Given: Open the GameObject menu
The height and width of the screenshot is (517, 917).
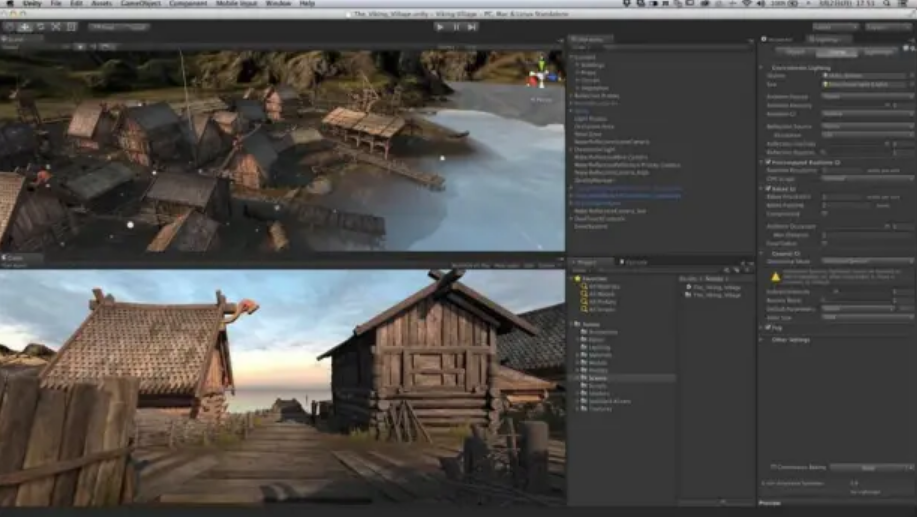Looking at the screenshot, I should 140,4.
